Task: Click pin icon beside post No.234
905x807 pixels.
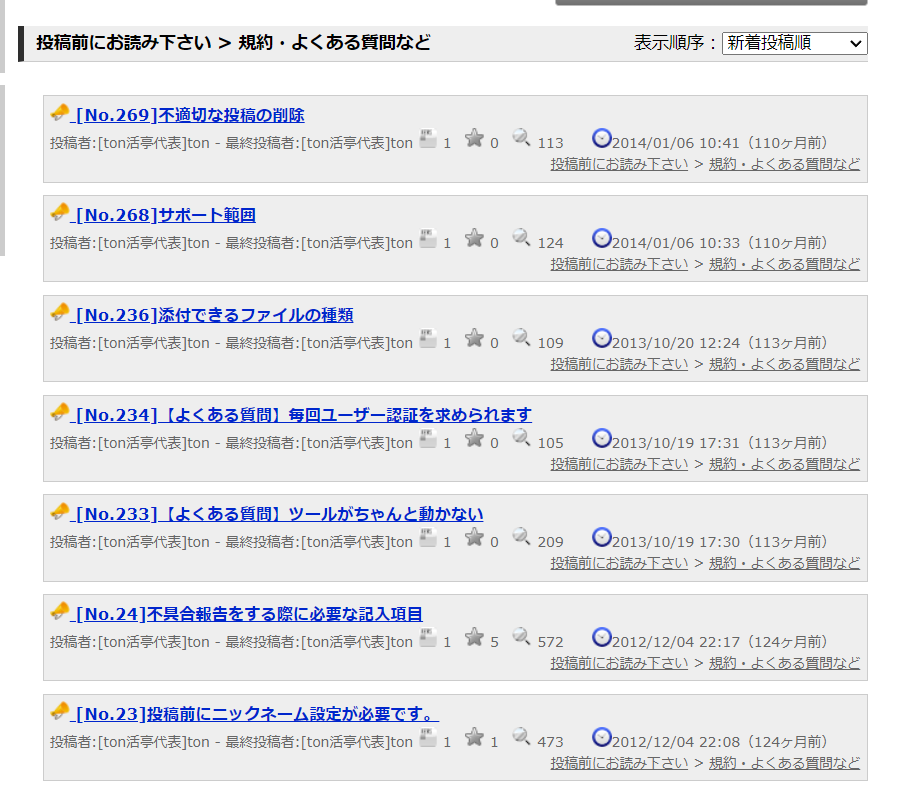Action: 60,412
